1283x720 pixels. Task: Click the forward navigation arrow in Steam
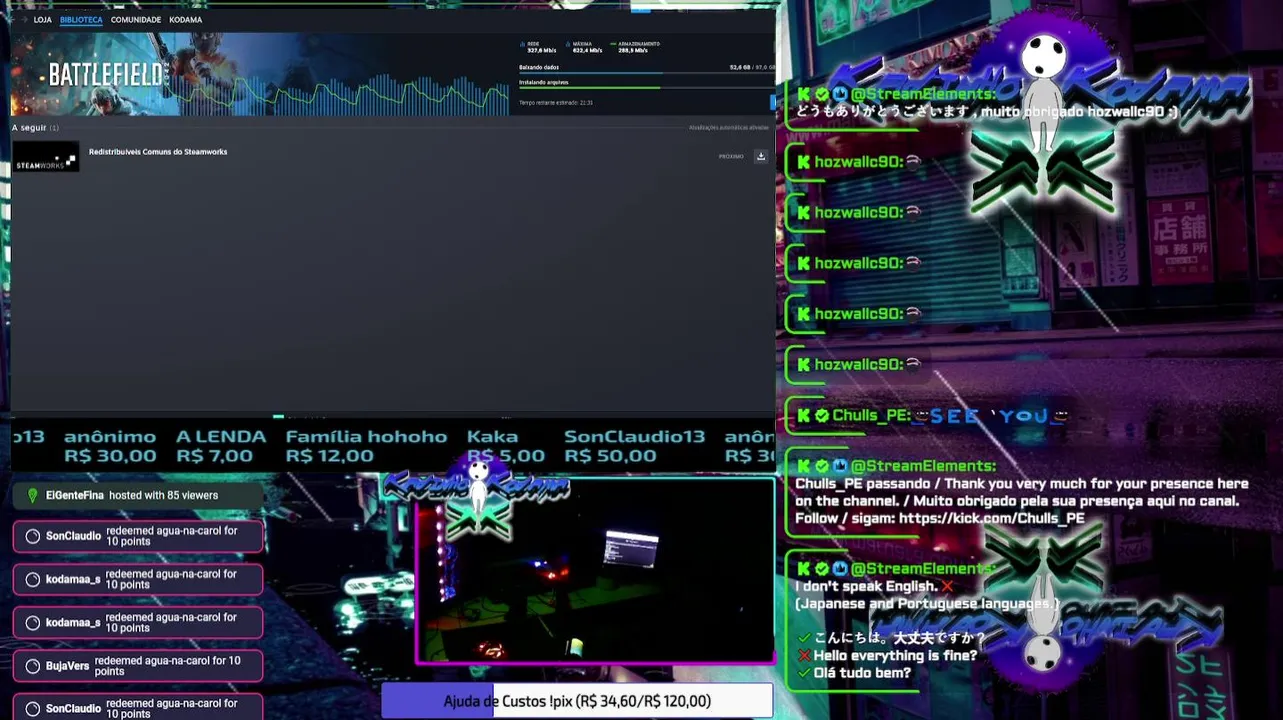pyautogui.click(x=24, y=20)
